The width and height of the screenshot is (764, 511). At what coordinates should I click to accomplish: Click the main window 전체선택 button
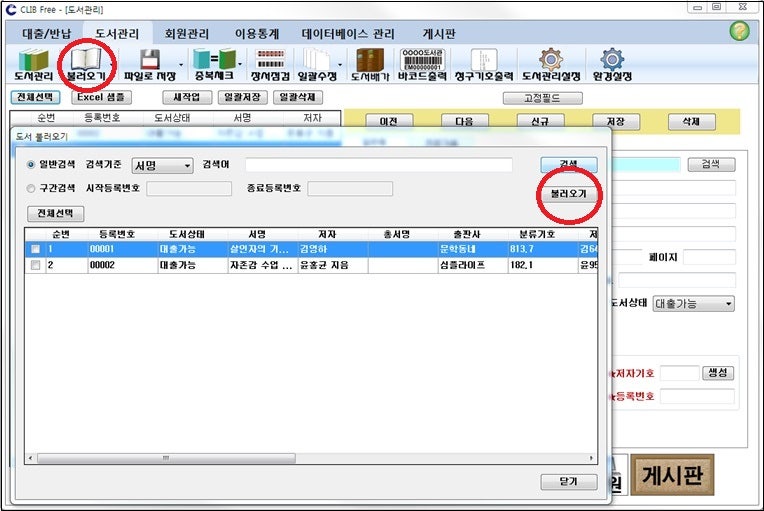pos(35,97)
